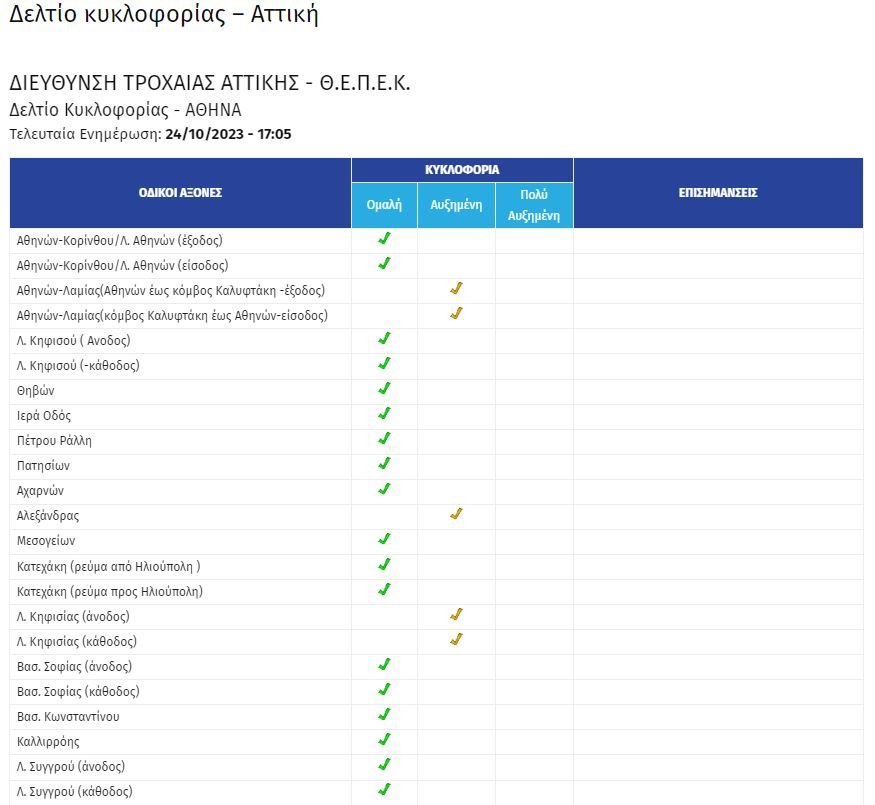
Task: Select road name Λ. Κηφισού ( Ανοδος)
Action: tap(73, 341)
